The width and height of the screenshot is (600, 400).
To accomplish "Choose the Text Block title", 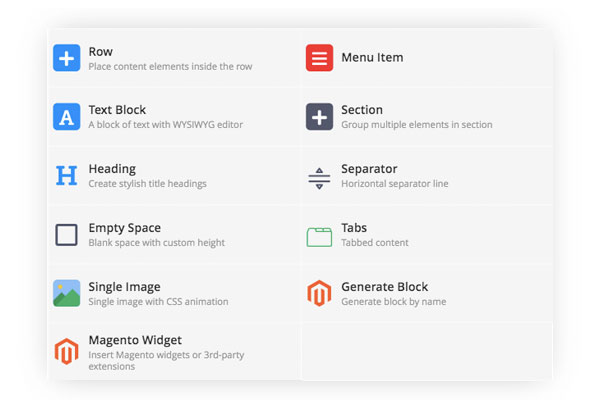I will [117, 110].
